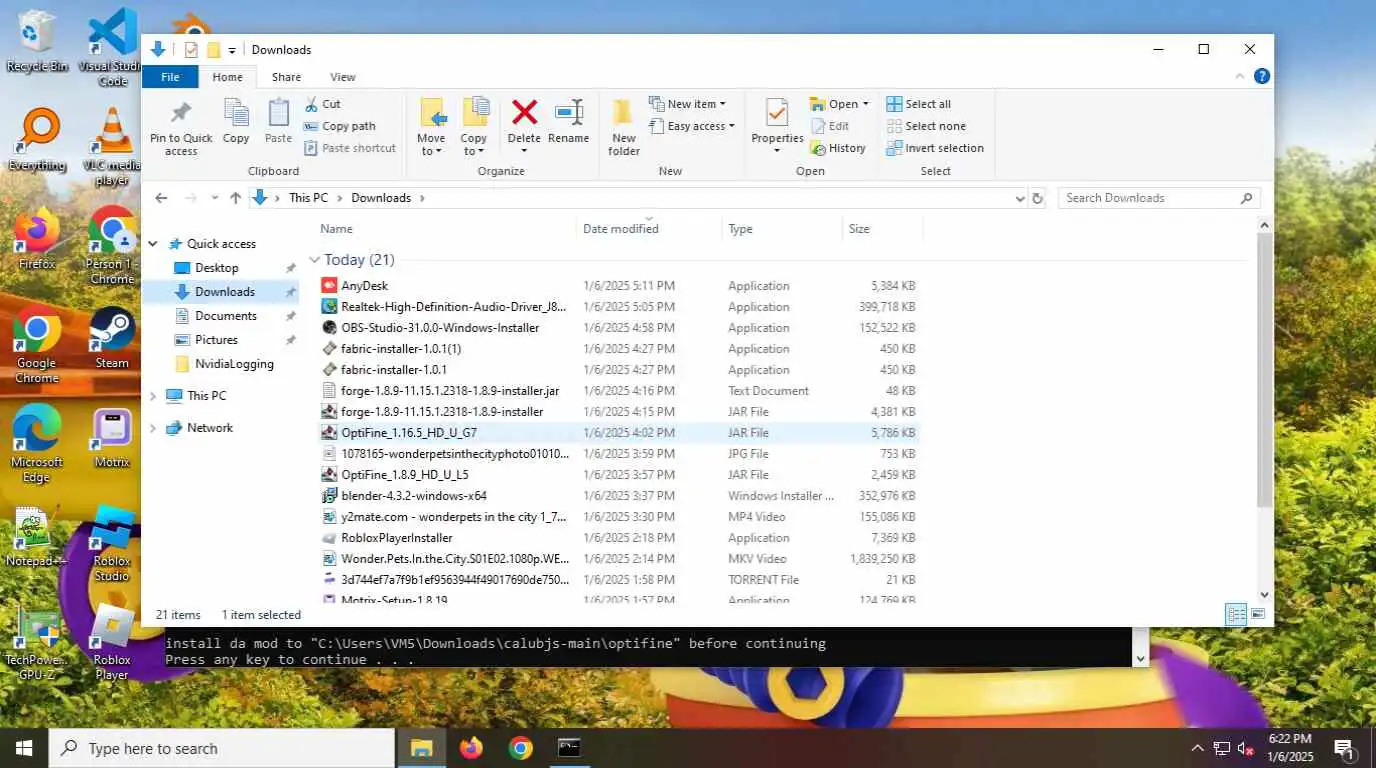Open the Copy to dropdown
This screenshot has width=1376, height=768.
(x=474, y=127)
